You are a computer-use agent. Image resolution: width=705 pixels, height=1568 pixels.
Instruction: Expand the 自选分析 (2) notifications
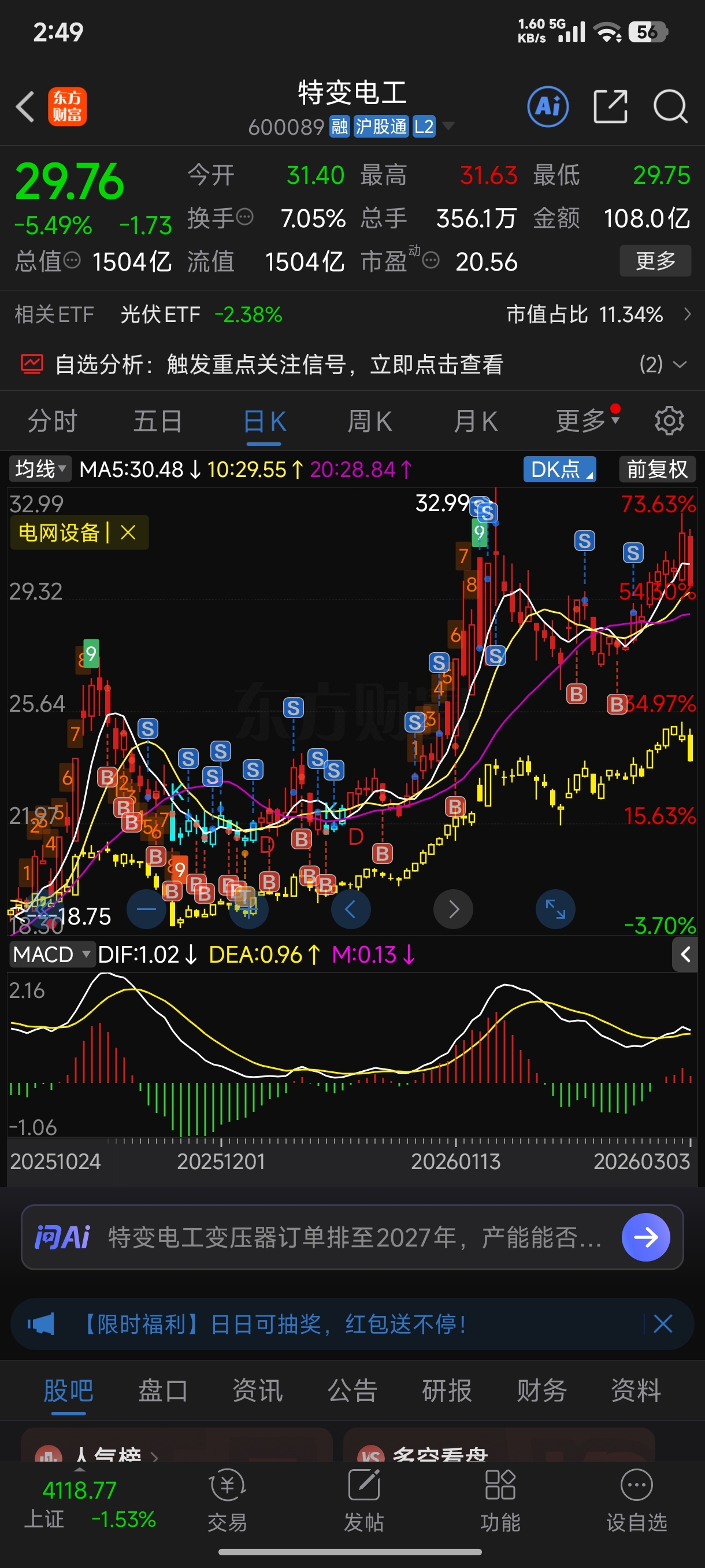(663, 364)
